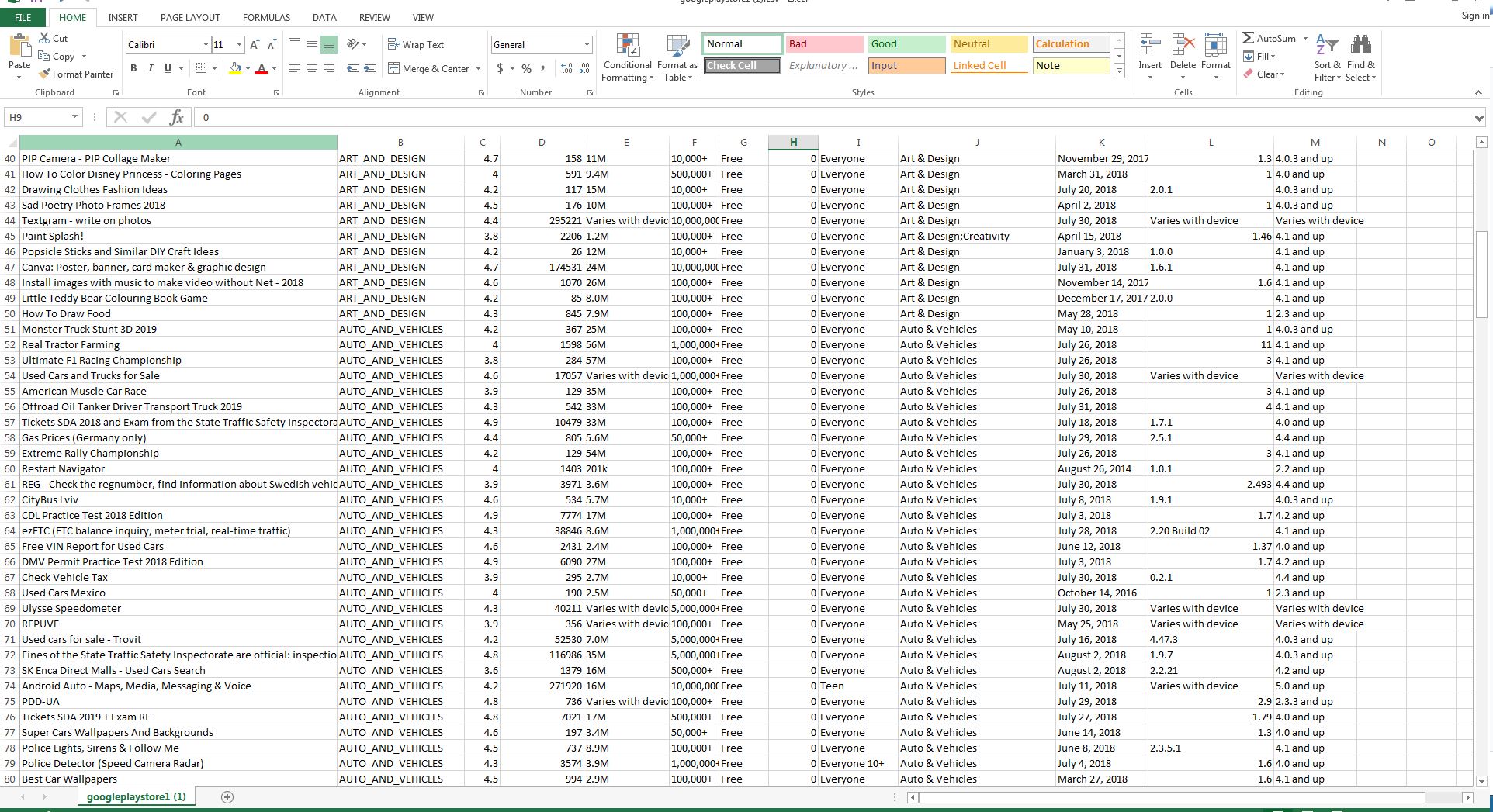
Task: Open the General number format dropdown
Action: coord(586,45)
